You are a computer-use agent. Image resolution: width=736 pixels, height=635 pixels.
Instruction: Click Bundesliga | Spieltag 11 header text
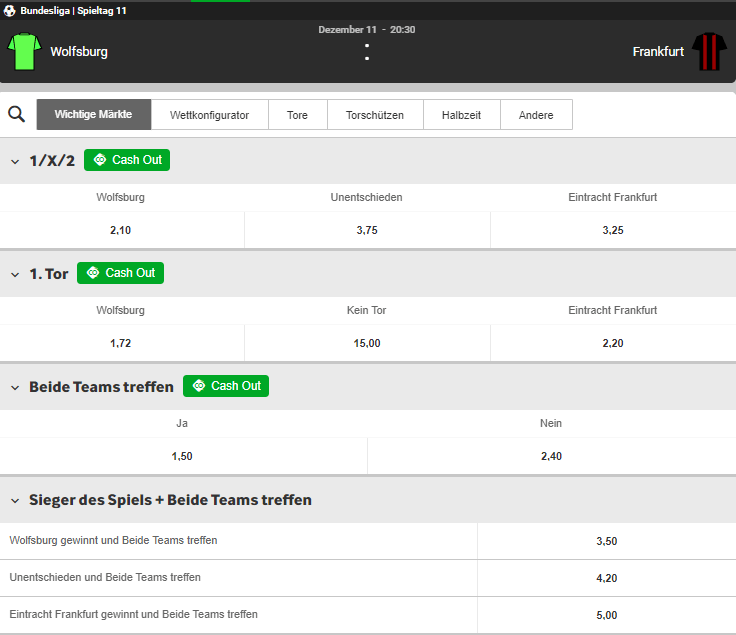tap(74, 11)
